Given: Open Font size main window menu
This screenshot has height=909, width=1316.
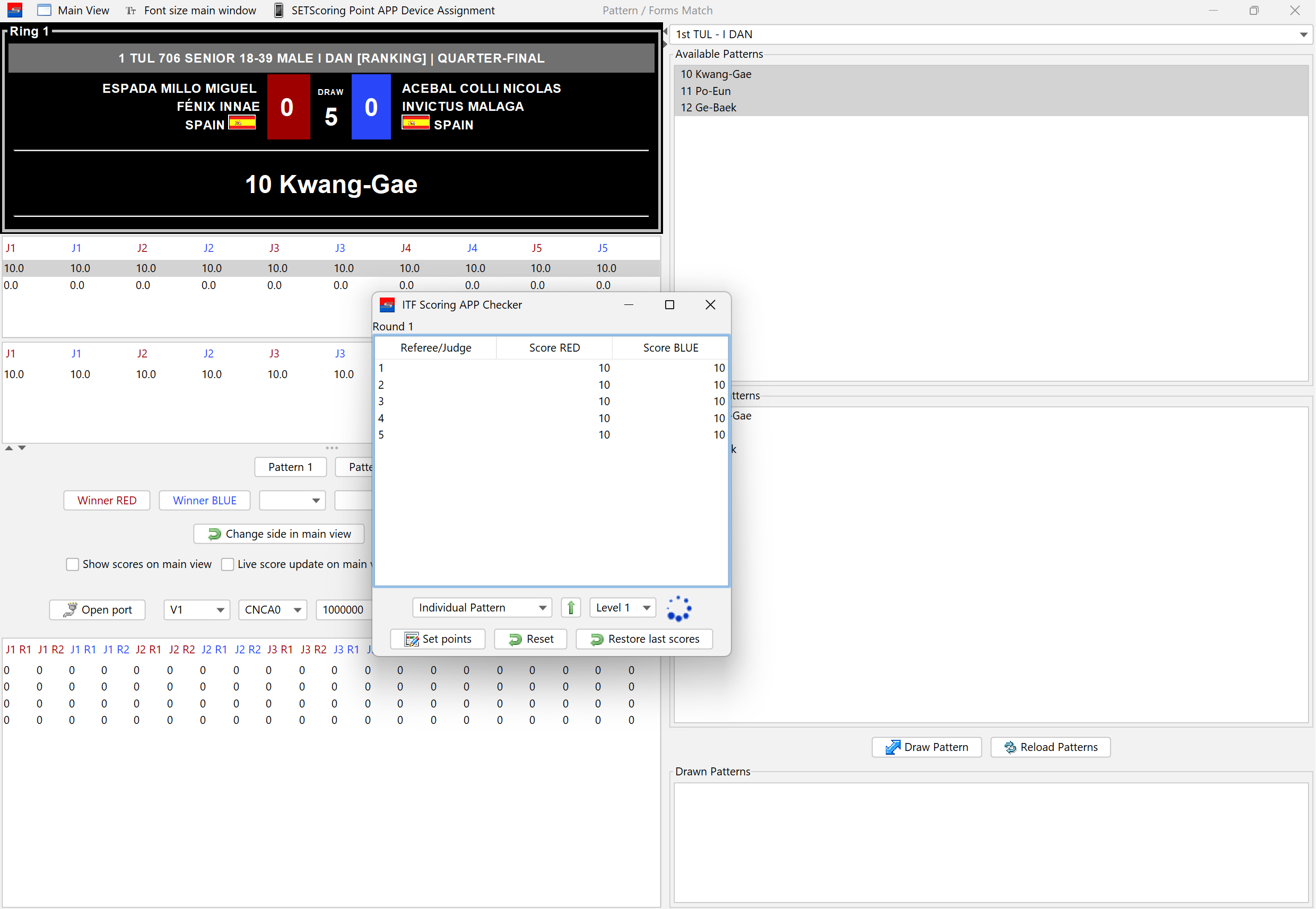Looking at the screenshot, I should [191, 10].
